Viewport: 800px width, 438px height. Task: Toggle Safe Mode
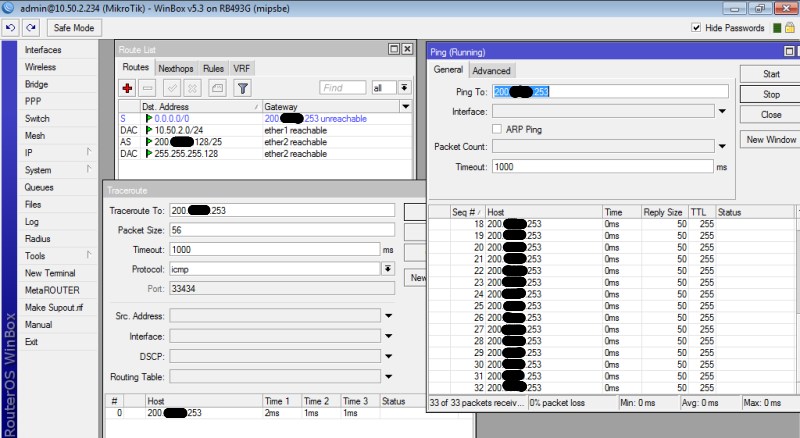pyautogui.click(x=74, y=28)
